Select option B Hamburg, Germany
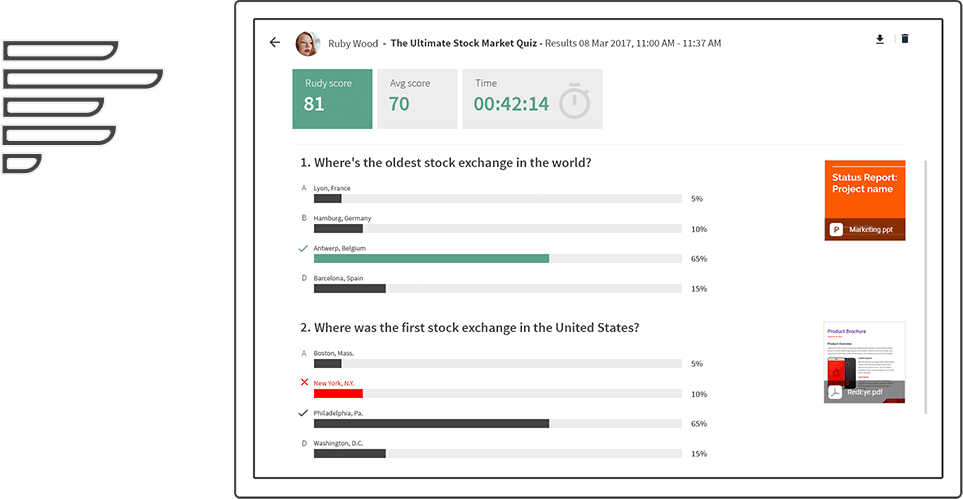Screen dimensions: 963x499 click(x=342, y=218)
